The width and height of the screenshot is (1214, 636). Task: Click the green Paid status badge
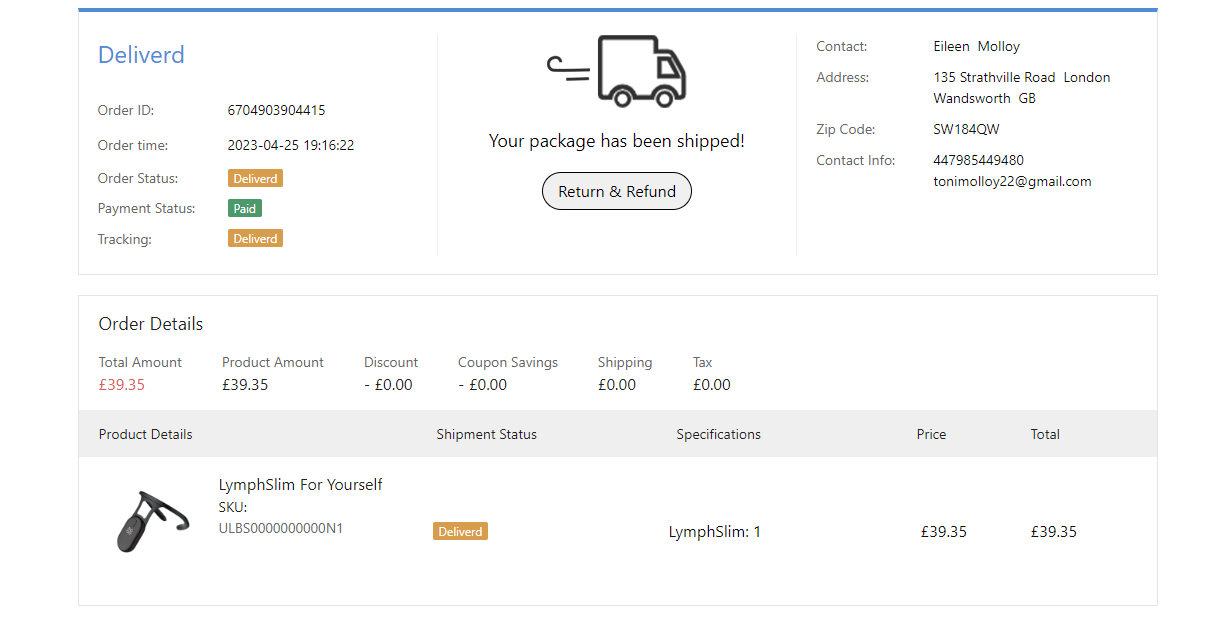point(244,208)
